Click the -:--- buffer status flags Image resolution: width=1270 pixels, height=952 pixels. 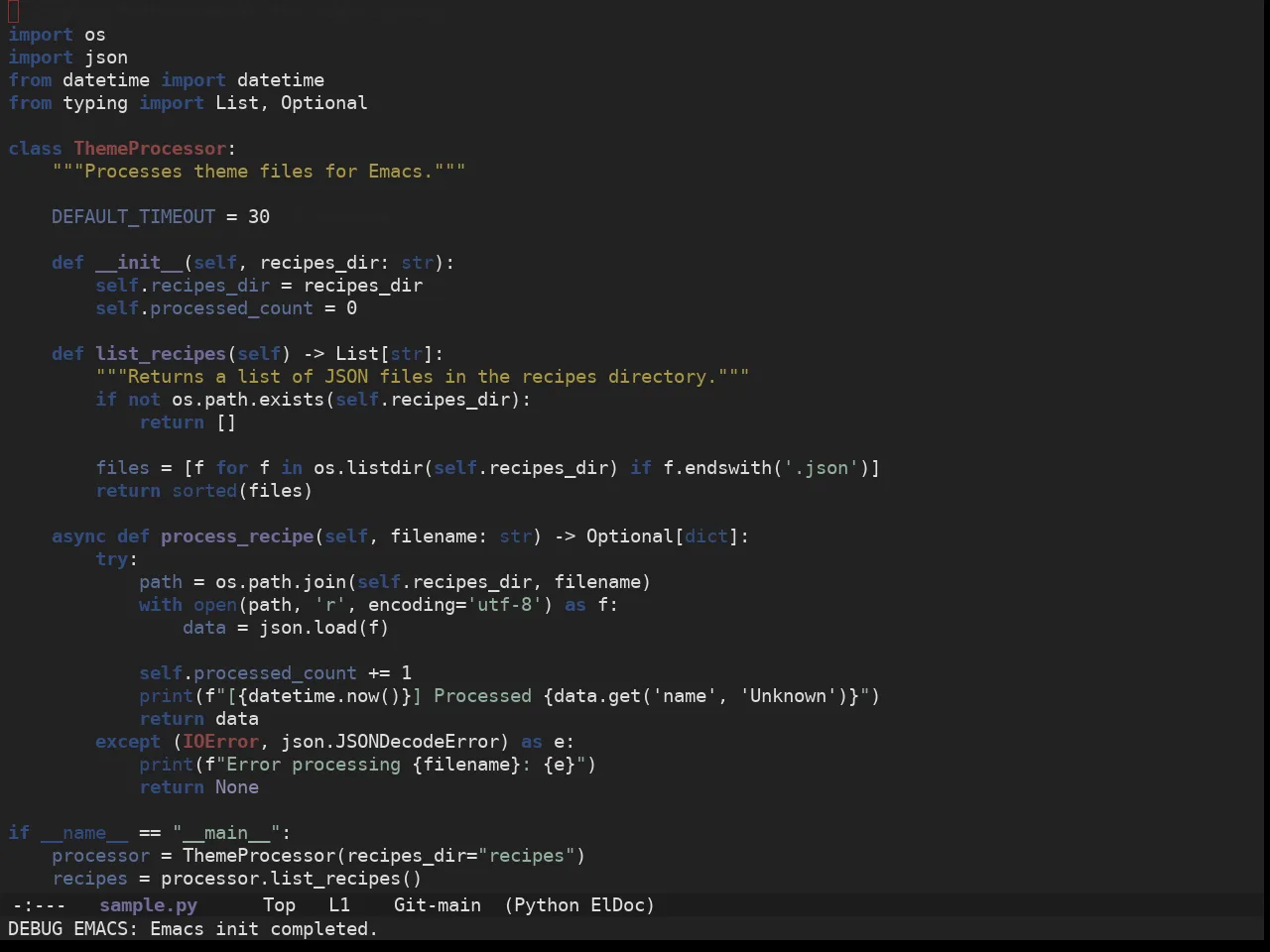[39, 904]
